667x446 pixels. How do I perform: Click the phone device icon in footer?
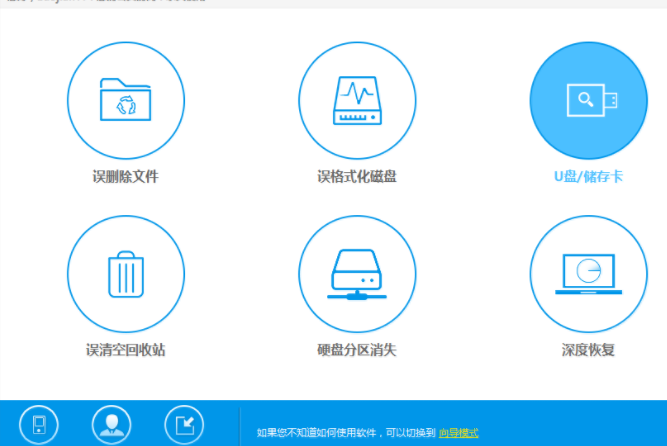click(x=39, y=426)
